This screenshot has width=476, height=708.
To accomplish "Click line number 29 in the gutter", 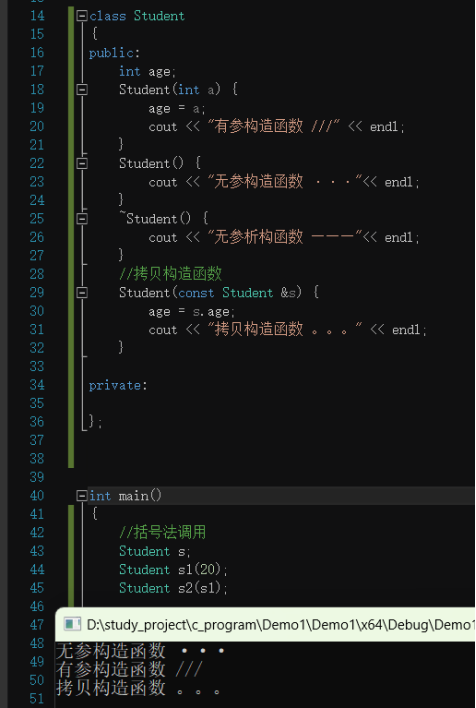I will (x=37, y=293).
